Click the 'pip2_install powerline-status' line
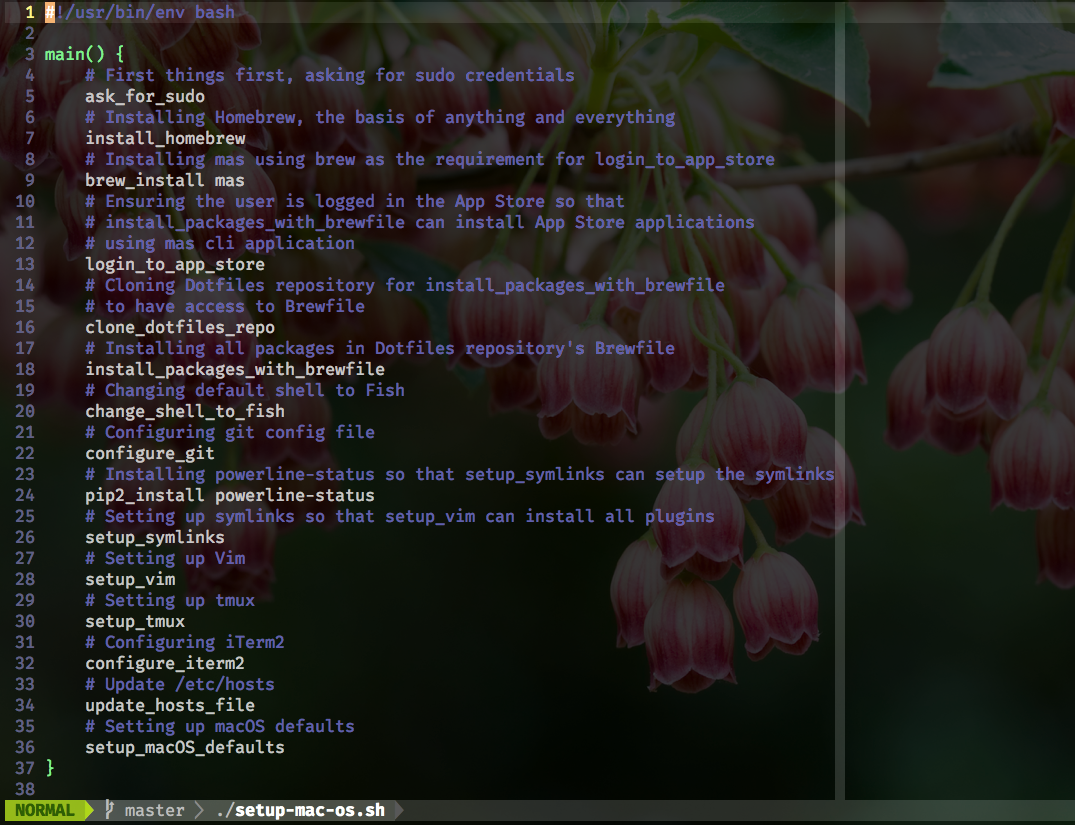Screen dimensions: 1075x825 (x=230, y=495)
